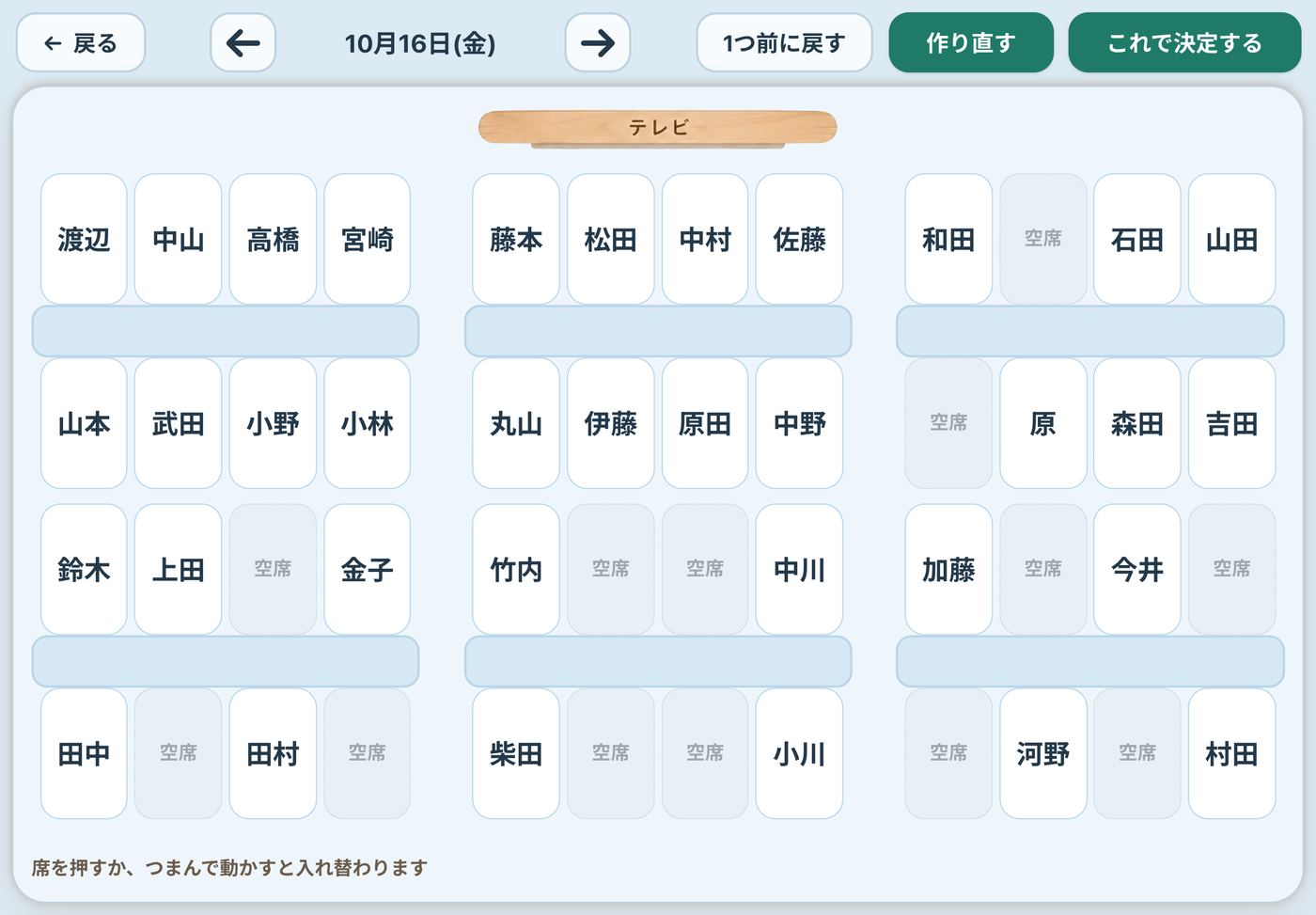Tap the 中山 seat card
The width and height of the screenshot is (1316, 915).
[x=178, y=239]
